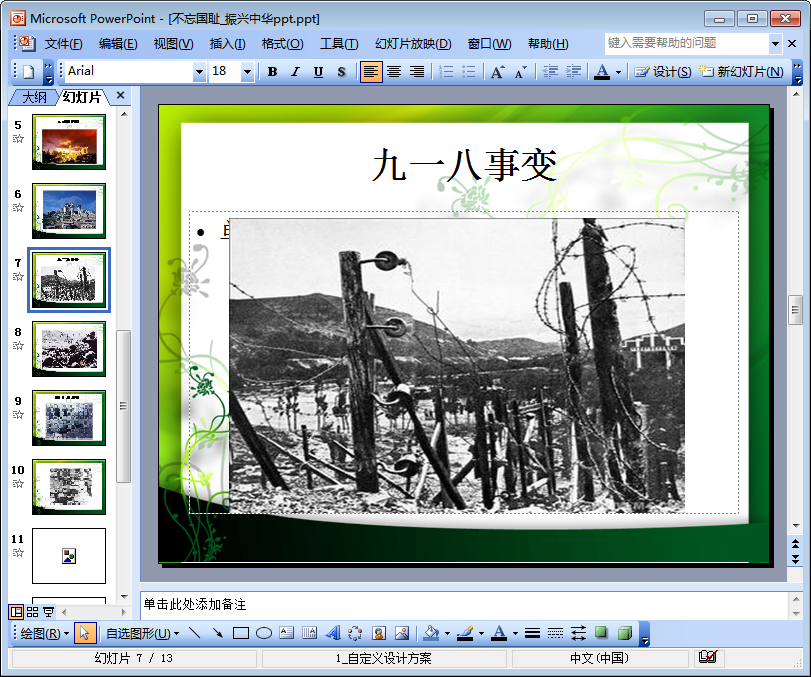This screenshot has height=677, width=811.
Task: Open the 文件(F) menu
Action: 63,44
